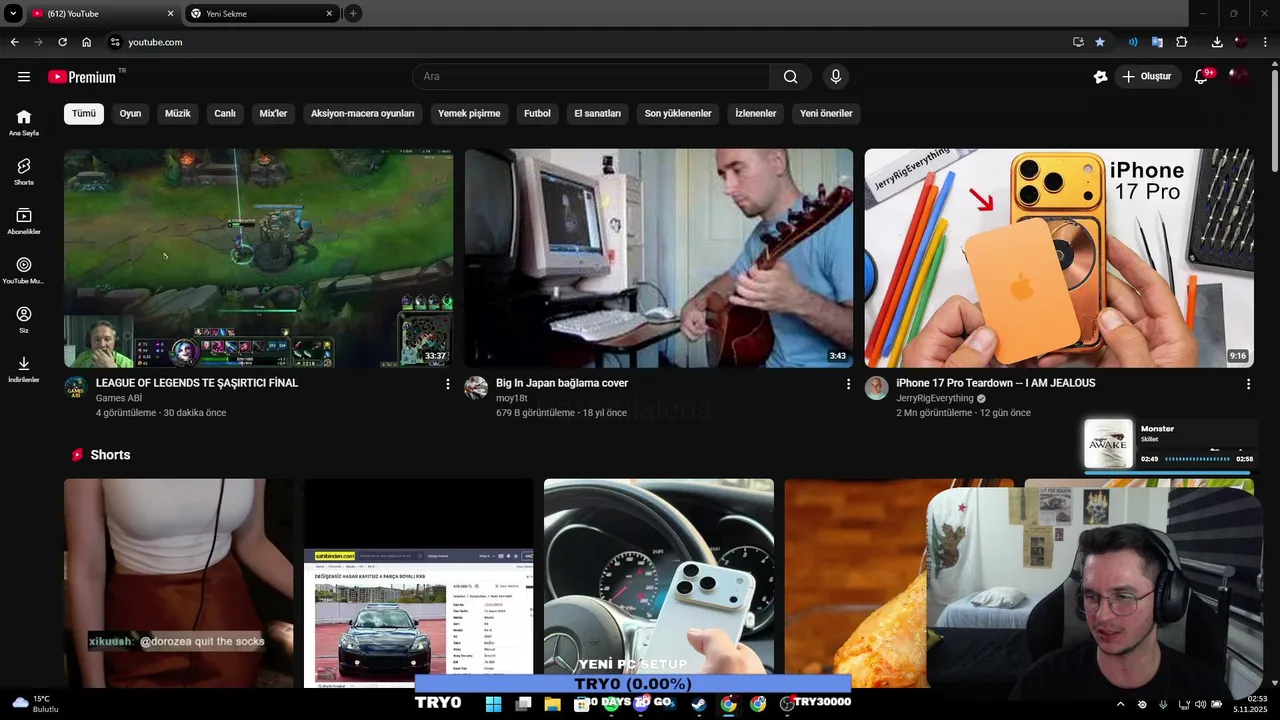Open the browser extensions puzzle icon
1280x720 pixels.
(x=1182, y=42)
